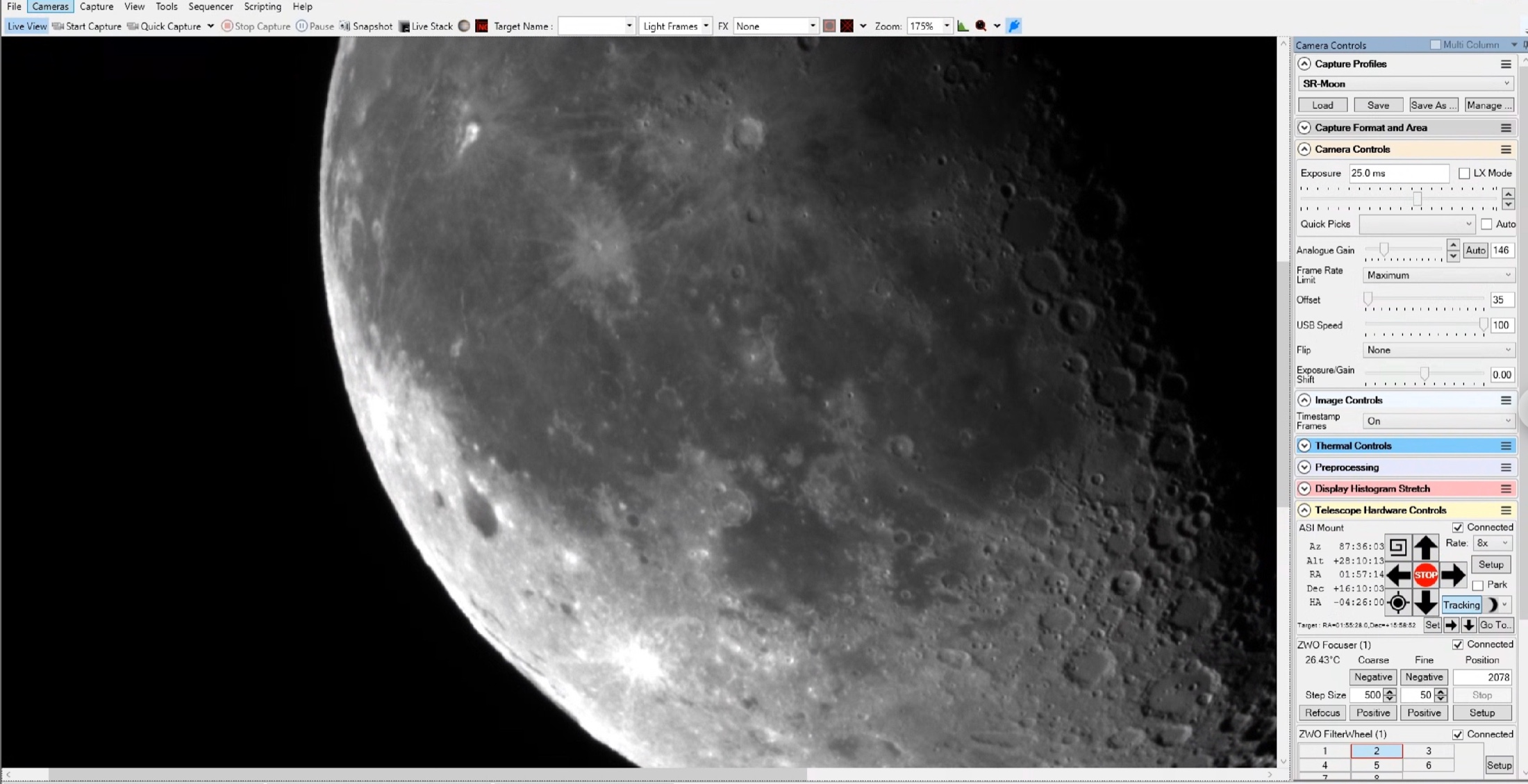1528x784 pixels.
Task: Click the focuser Position field showing 2078
Action: point(1482,677)
